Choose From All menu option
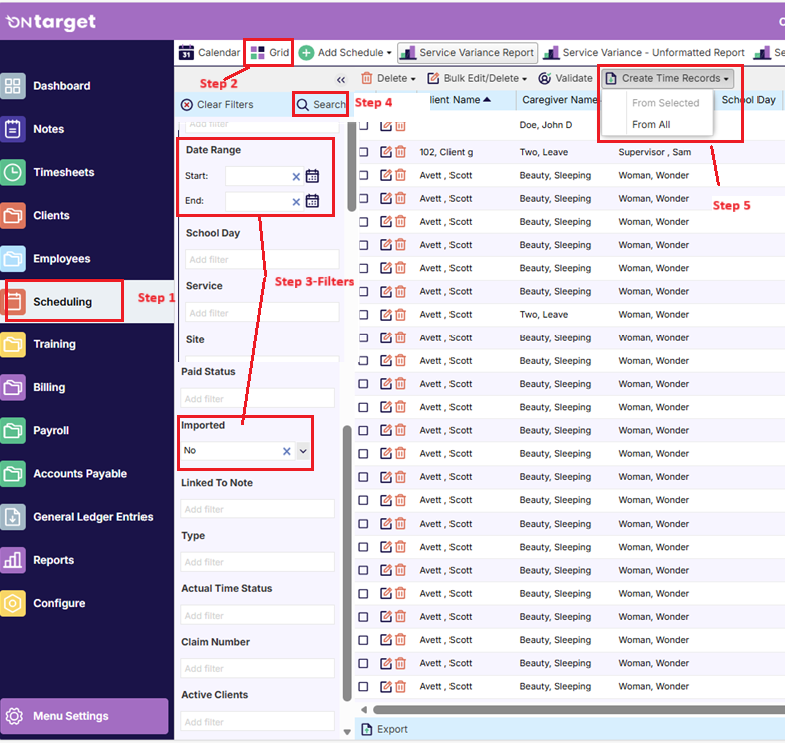The height and width of the screenshot is (743, 785). click(x=651, y=124)
